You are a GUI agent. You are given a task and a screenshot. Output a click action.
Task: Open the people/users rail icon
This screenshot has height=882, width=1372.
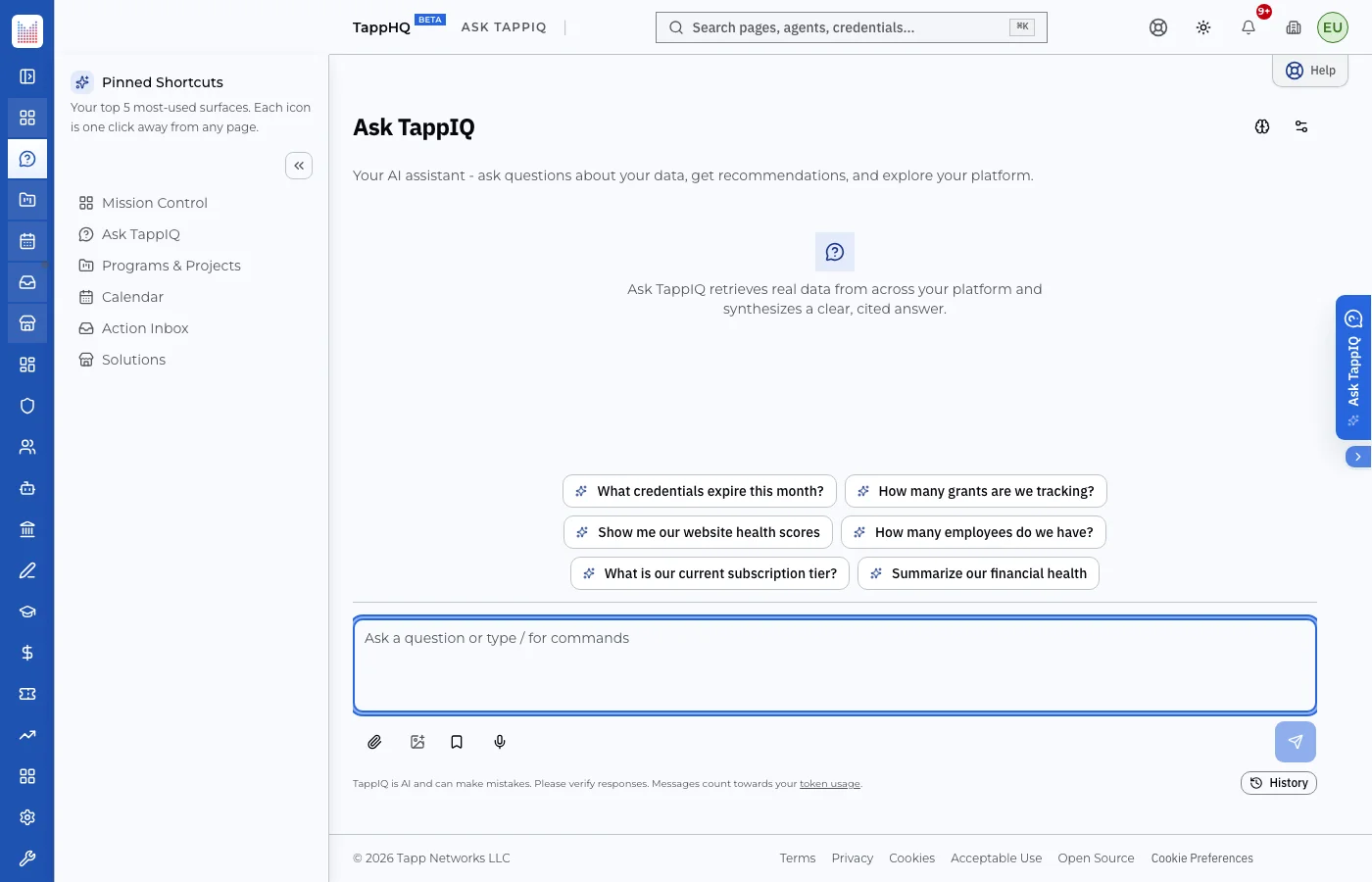27,447
